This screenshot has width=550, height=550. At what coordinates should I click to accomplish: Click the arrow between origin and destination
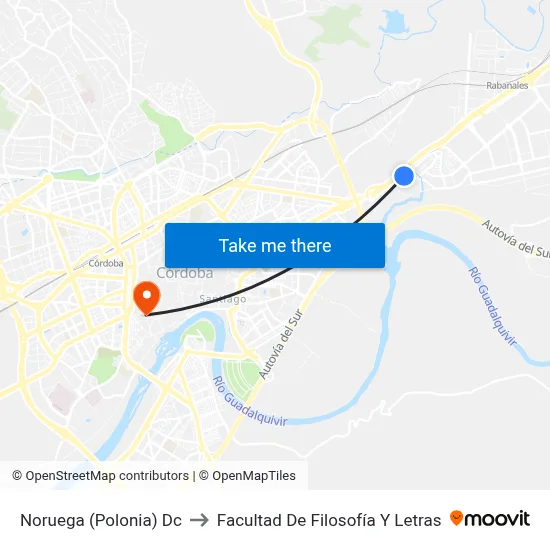click(x=199, y=520)
